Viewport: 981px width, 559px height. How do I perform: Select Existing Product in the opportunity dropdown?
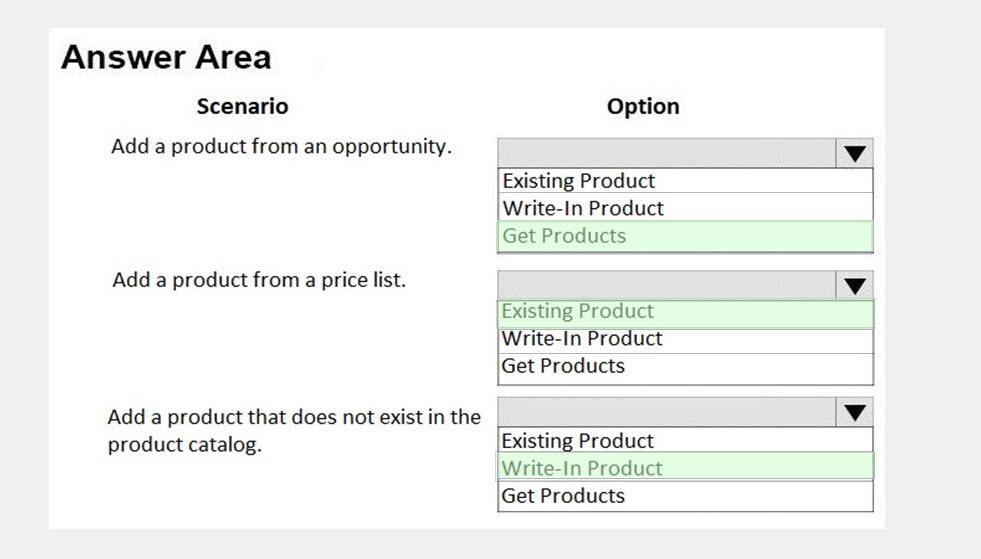[x=685, y=180]
